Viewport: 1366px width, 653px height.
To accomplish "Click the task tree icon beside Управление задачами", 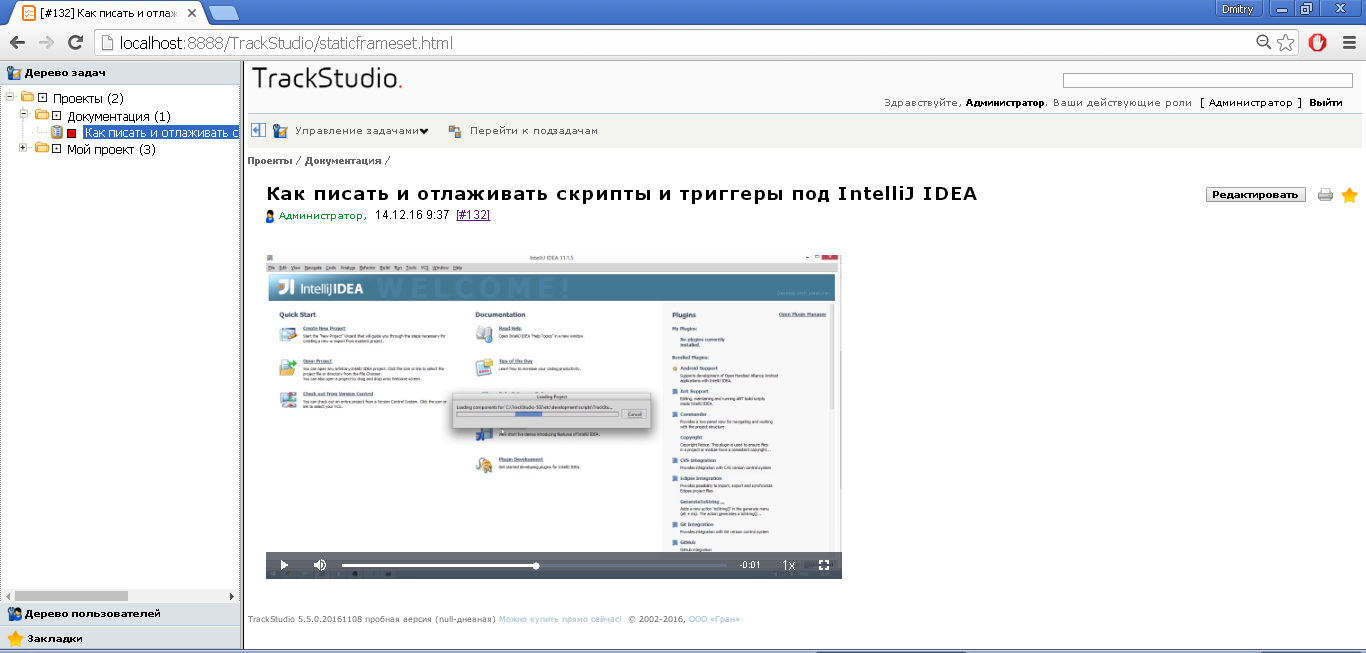I will tap(280, 131).
